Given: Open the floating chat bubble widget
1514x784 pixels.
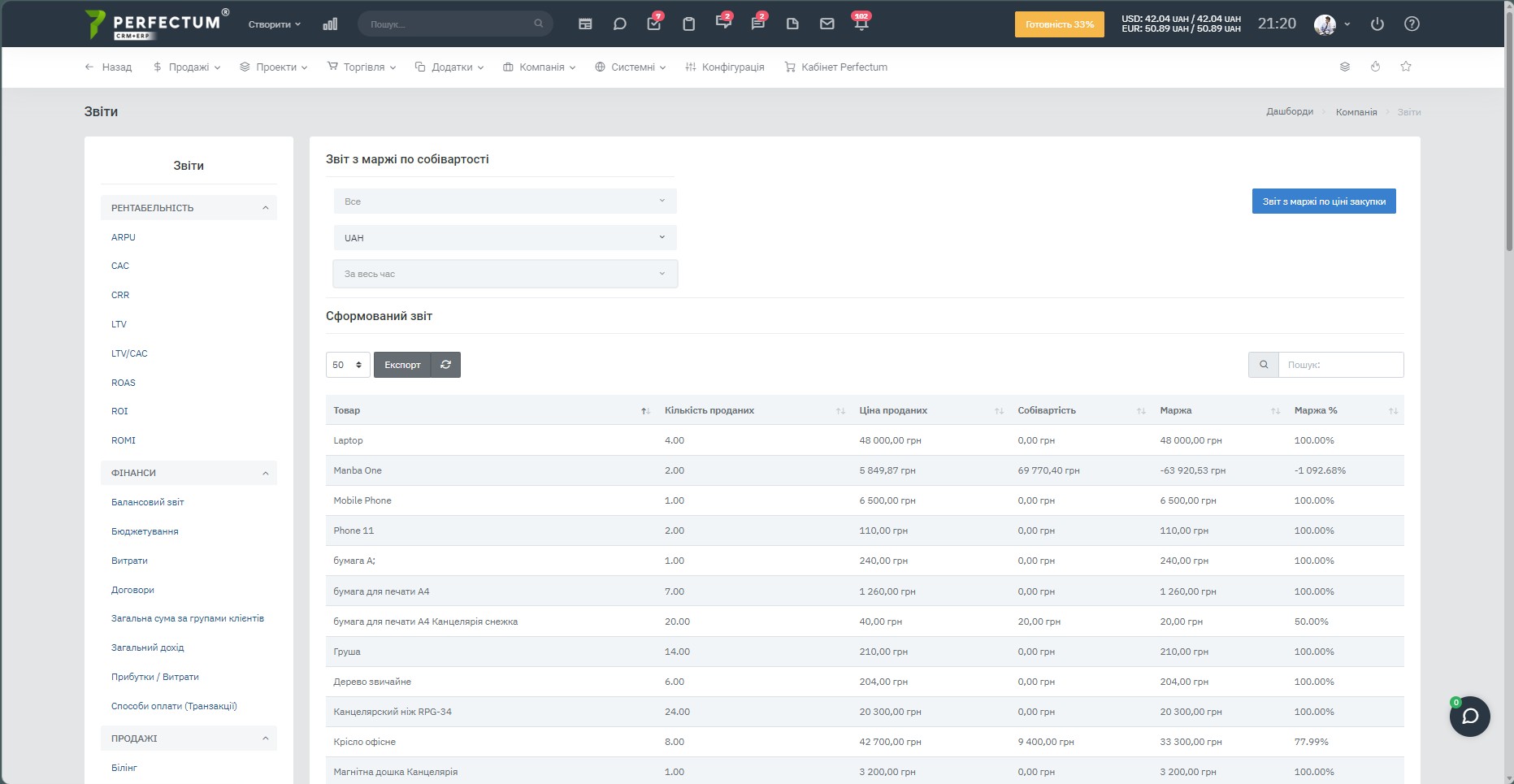Looking at the screenshot, I should point(1470,717).
